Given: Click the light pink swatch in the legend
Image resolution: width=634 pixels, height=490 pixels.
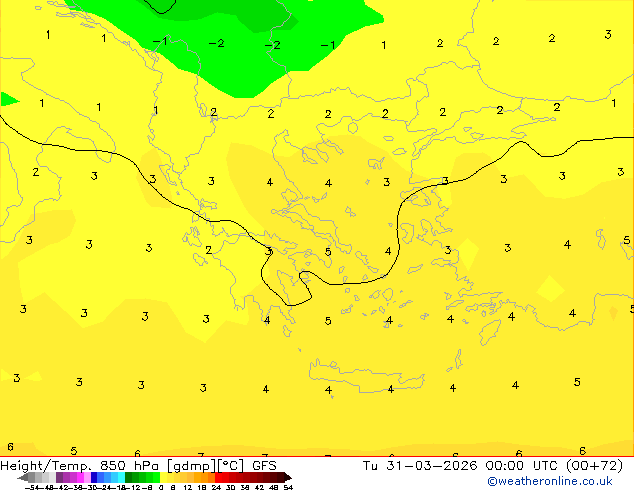Looking at the screenshot, I should (x=87, y=477).
